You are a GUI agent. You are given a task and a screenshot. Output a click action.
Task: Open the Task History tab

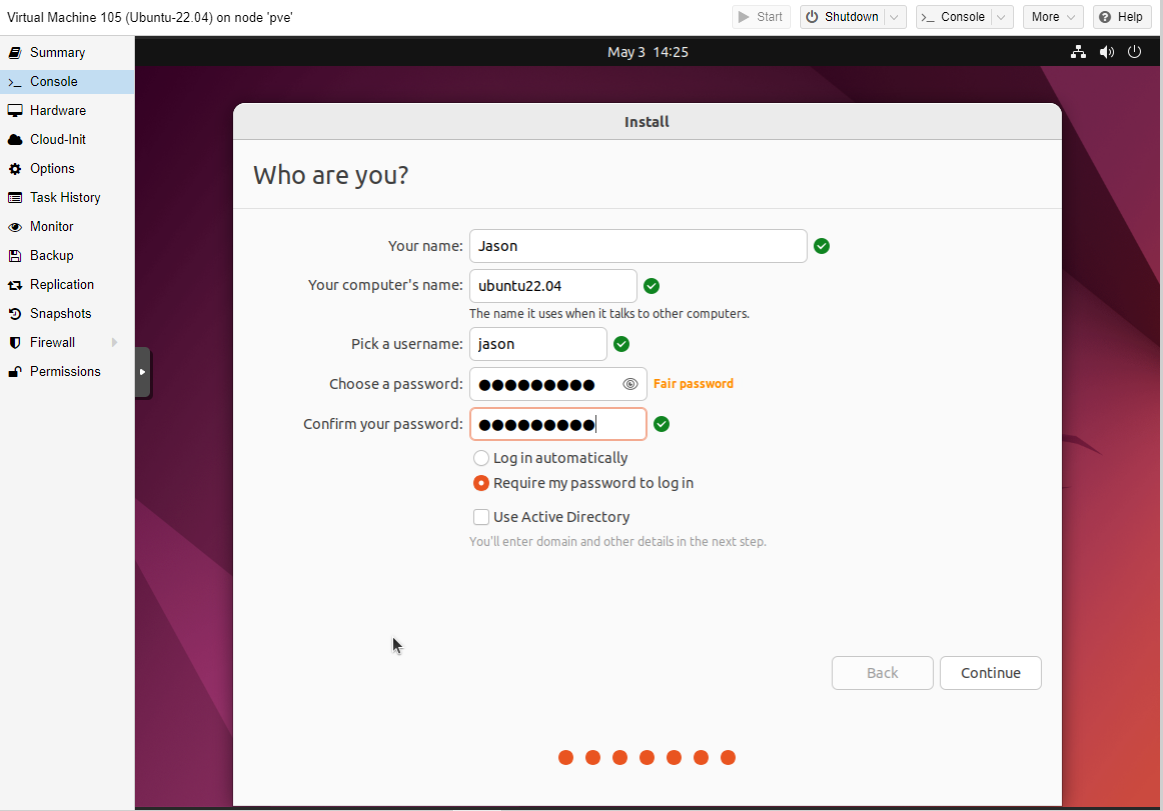point(65,198)
